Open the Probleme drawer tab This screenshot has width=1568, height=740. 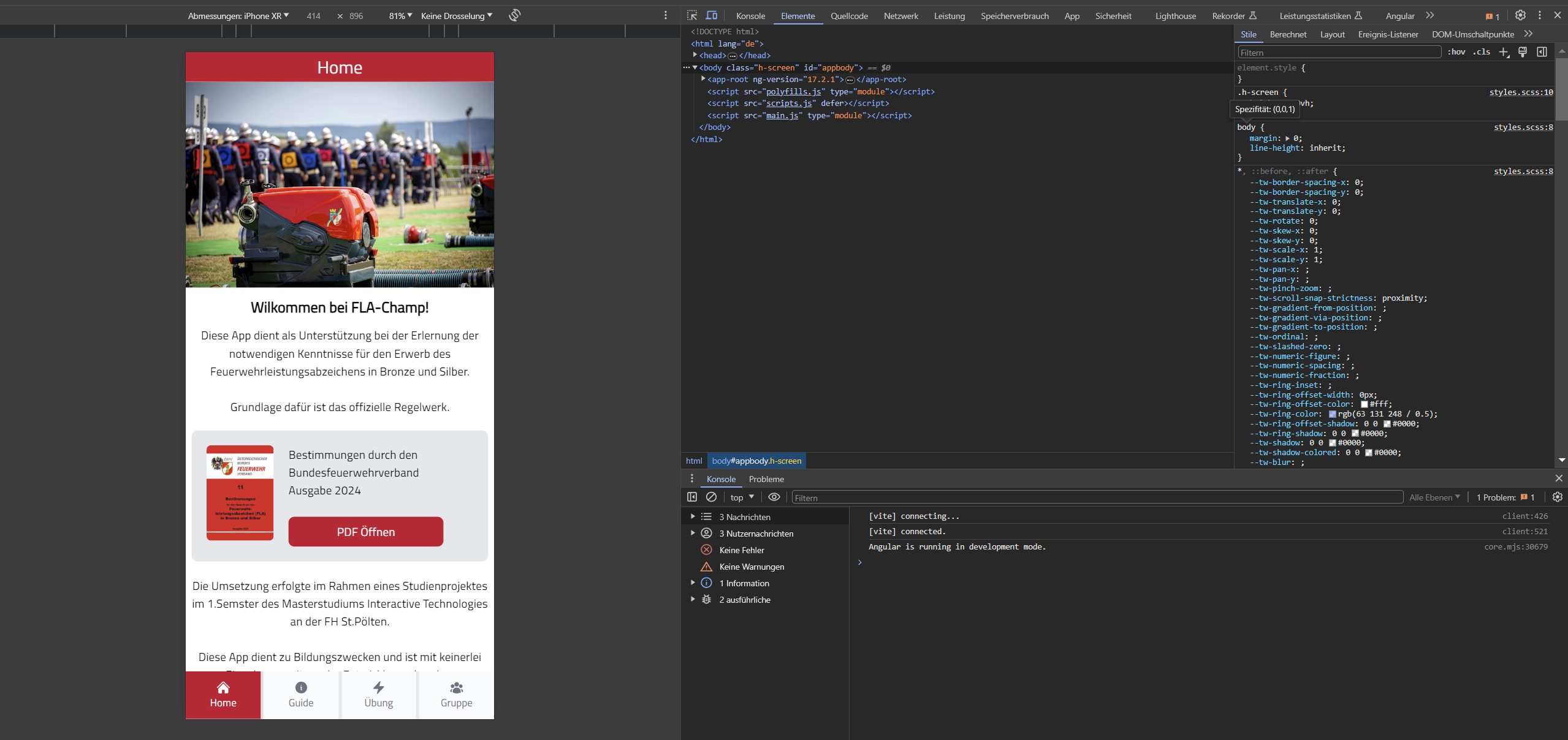coord(766,479)
